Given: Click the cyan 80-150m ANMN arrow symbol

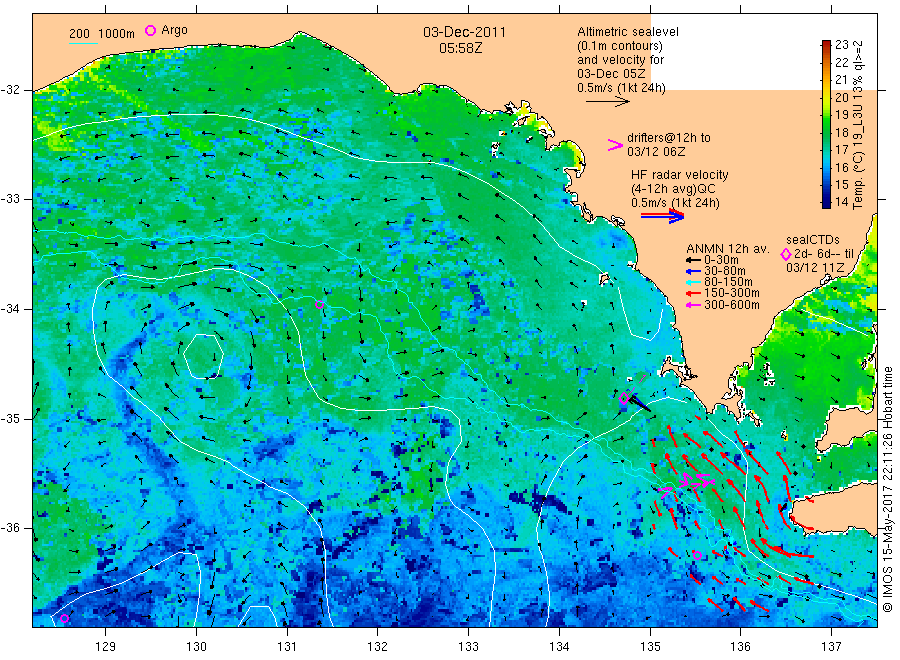Looking at the screenshot, I should pyautogui.click(x=693, y=282).
